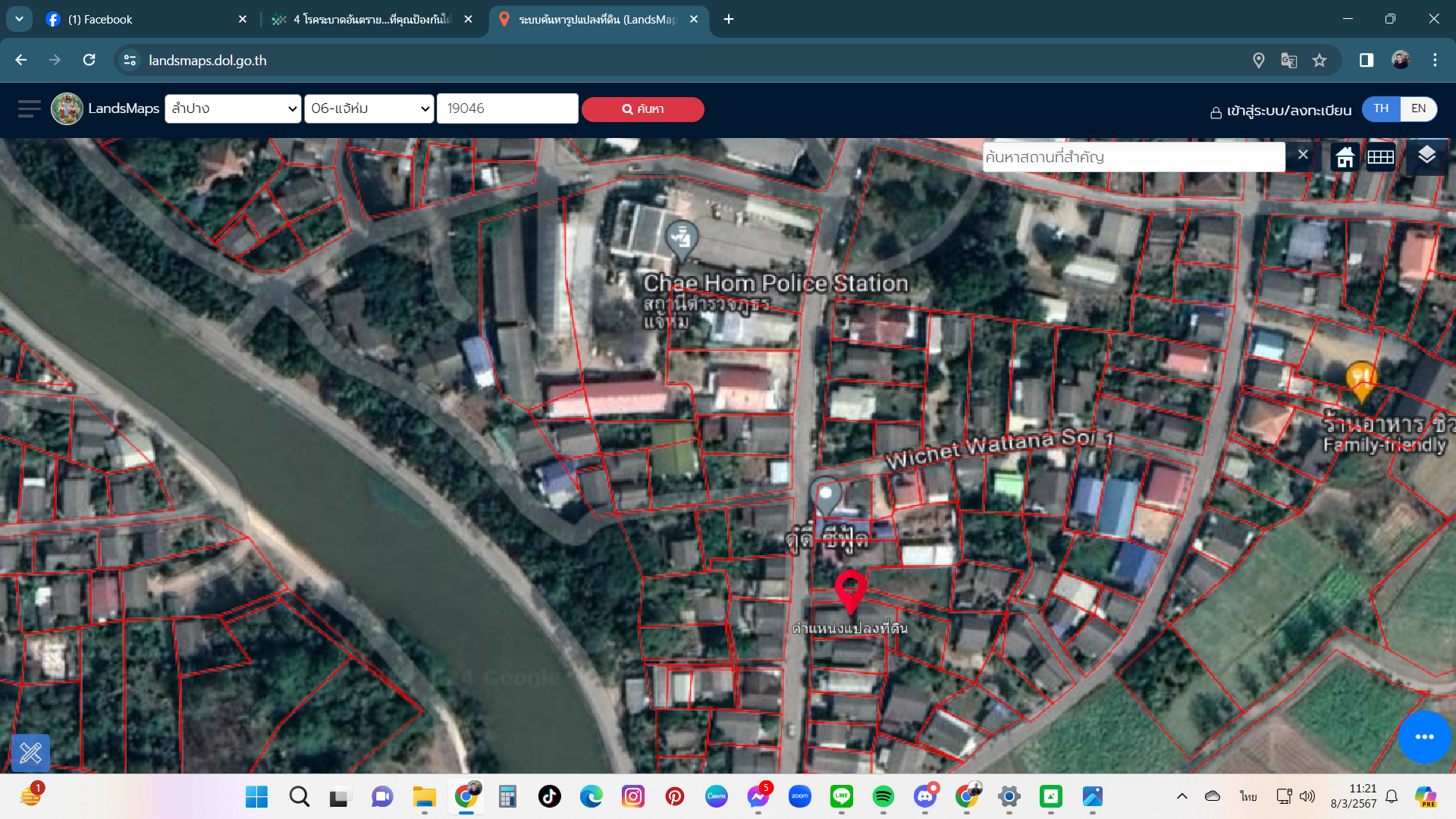Click the gray pin above ดูดี ซีฟู้ด
Image resolution: width=1456 pixels, height=819 pixels.
(x=826, y=496)
